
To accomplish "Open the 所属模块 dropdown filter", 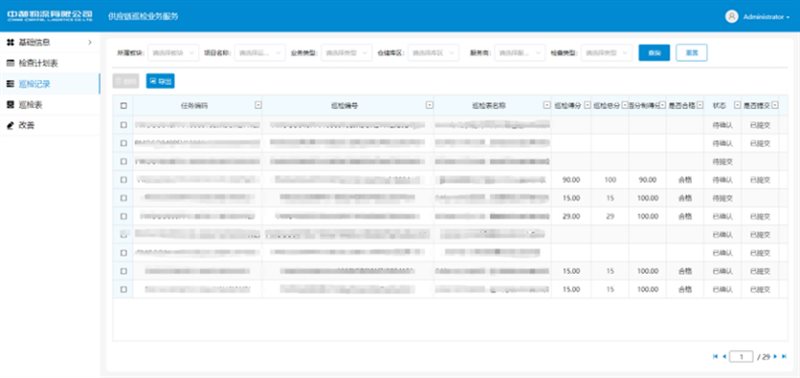I will pyautogui.click(x=173, y=53).
